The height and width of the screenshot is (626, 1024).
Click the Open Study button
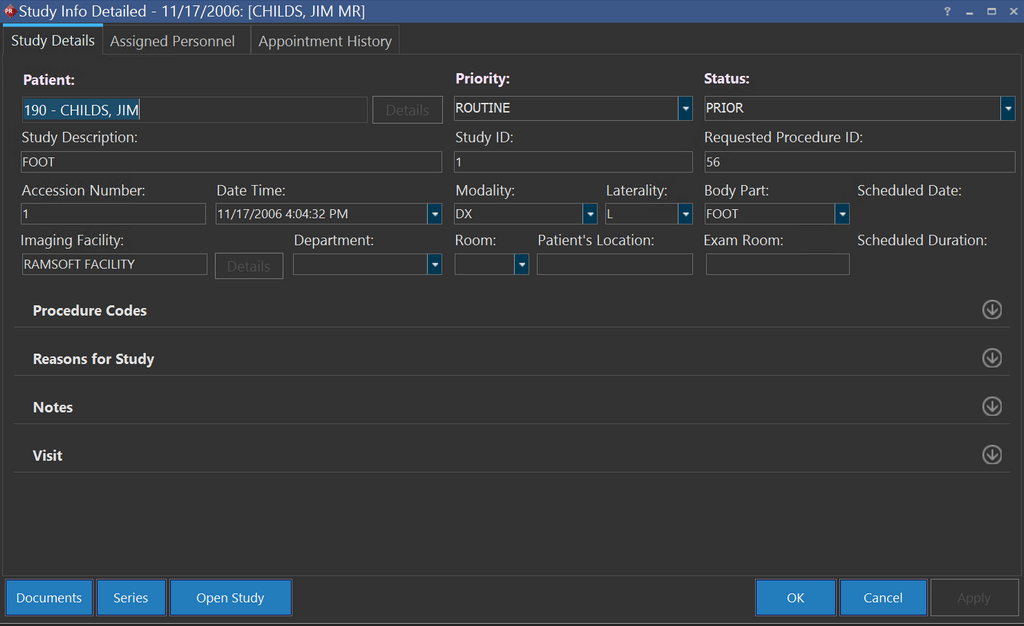230,598
